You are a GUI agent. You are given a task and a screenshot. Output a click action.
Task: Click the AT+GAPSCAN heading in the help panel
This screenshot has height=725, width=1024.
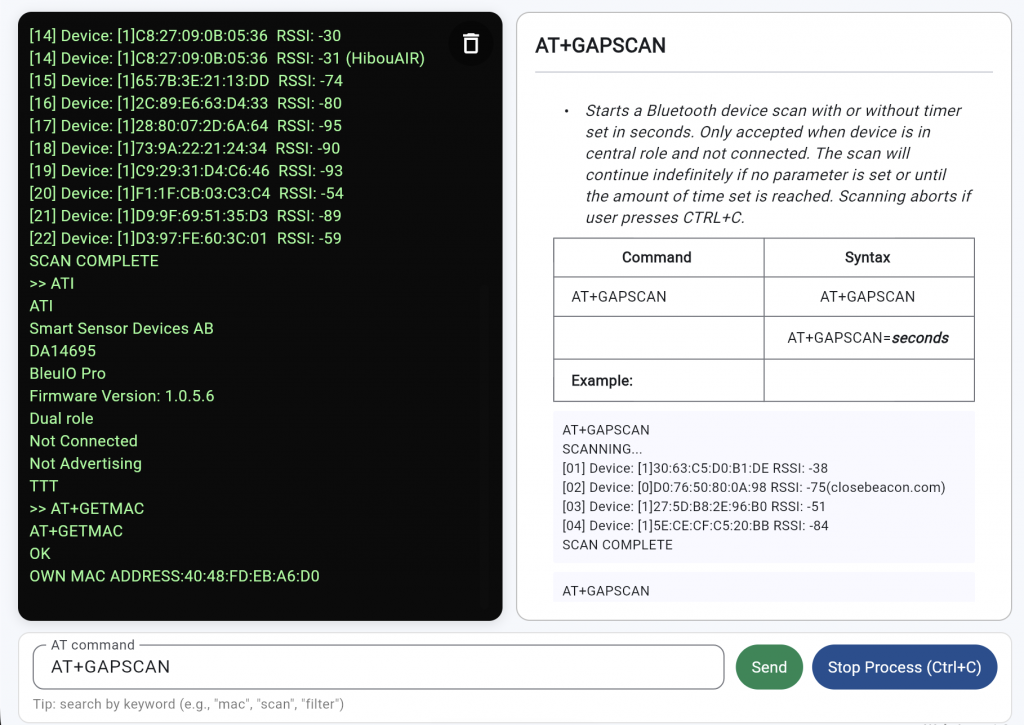[x=600, y=46]
